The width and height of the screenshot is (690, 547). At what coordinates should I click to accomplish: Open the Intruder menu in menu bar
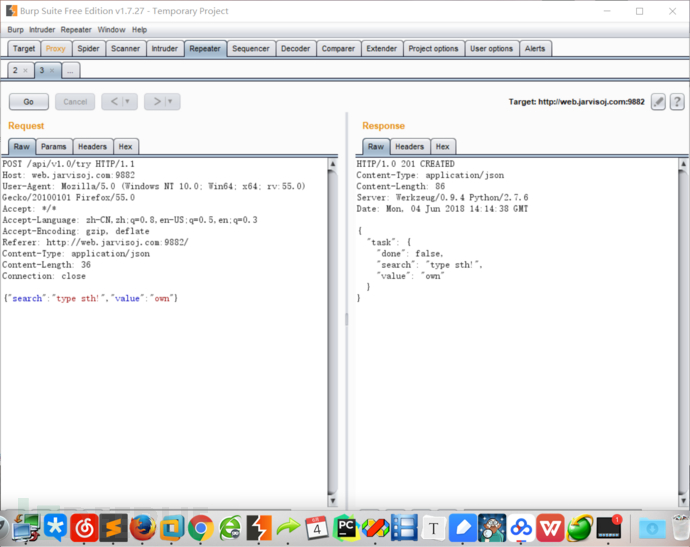[x=42, y=29]
